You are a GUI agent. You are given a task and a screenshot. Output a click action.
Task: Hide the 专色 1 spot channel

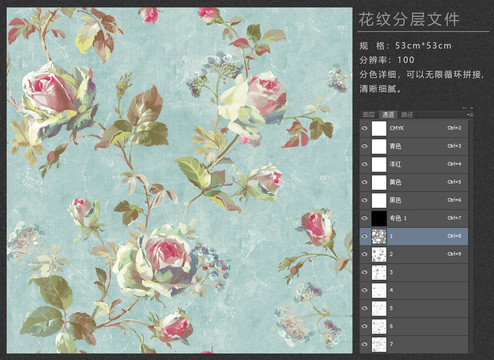365,218
